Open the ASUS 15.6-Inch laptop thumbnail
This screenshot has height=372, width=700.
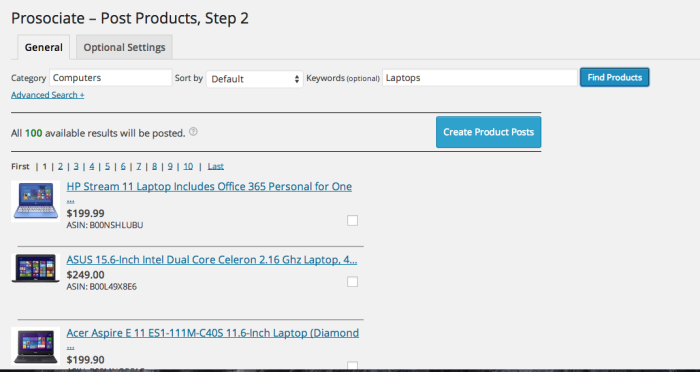coord(35,268)
